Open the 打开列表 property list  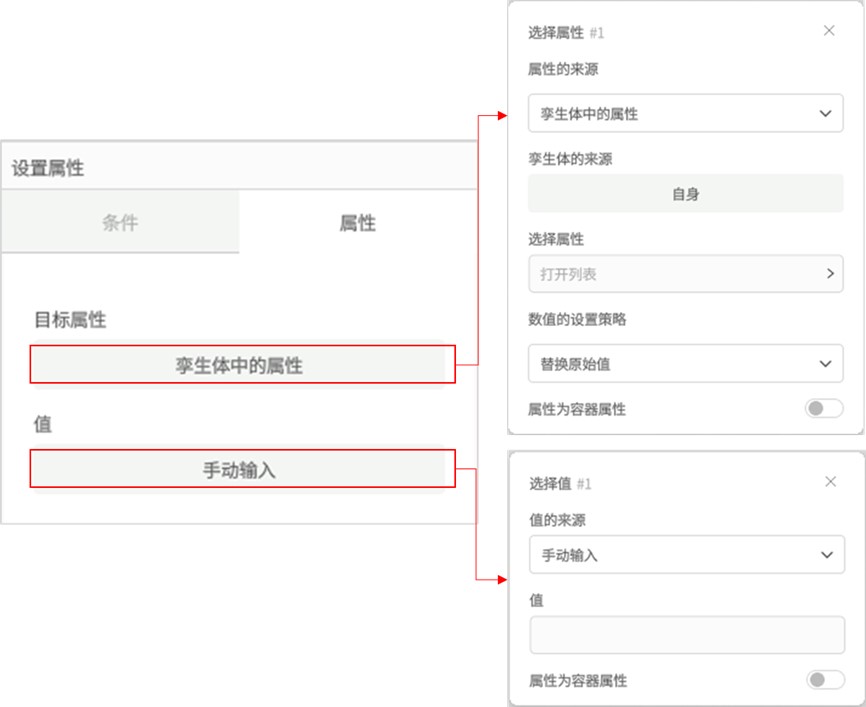coord(685,273)
